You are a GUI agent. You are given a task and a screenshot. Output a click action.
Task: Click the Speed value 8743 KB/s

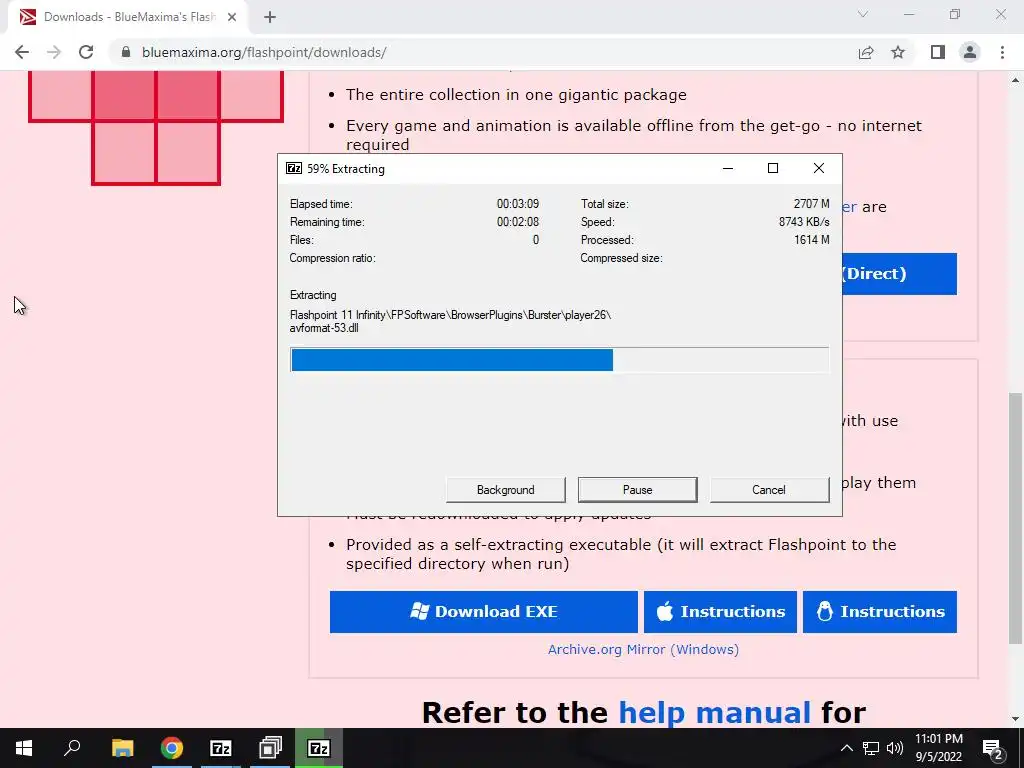coord(804,222)
